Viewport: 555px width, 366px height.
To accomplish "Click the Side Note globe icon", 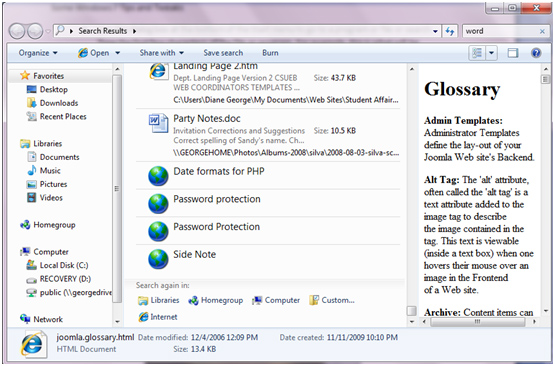I will (x=158, y=259).
